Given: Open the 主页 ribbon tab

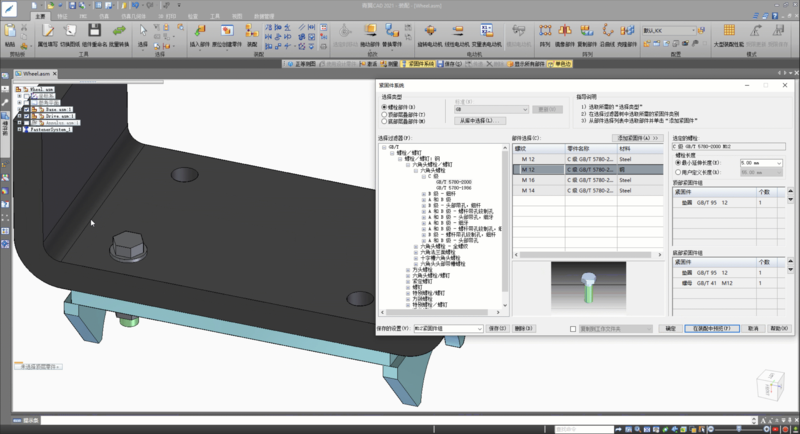Looking at the screenshot, I should pos(40,17).
